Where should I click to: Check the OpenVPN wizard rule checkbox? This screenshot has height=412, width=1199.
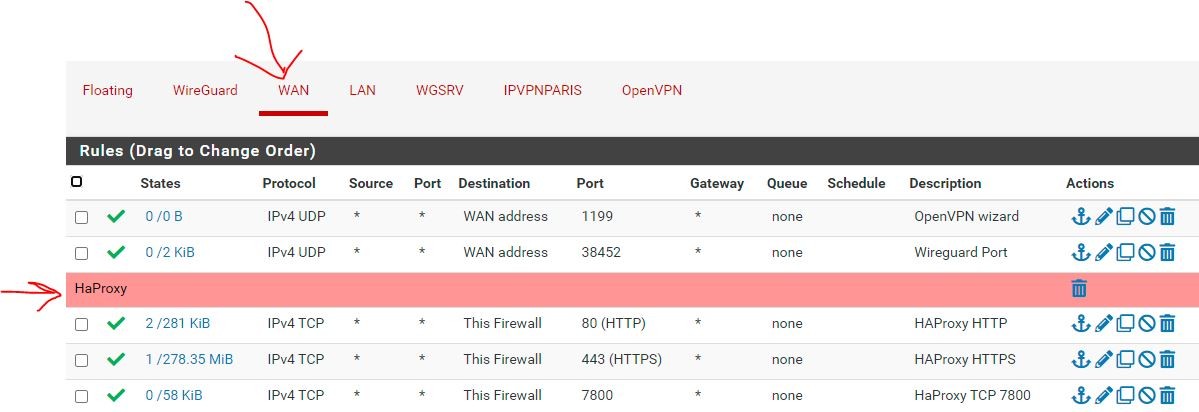pos(82,217)
